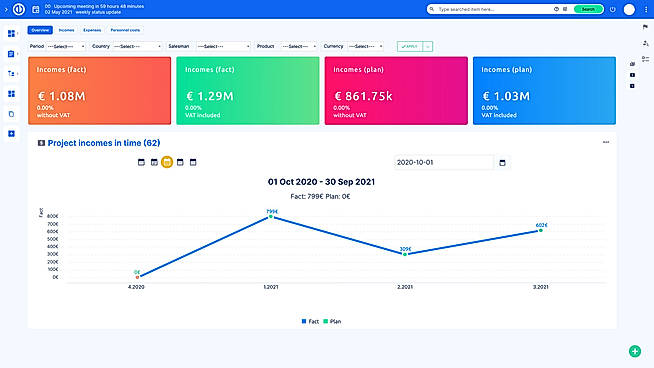Select the fifth calendar period icon
The width and height of the screenshot is (654, 368).
(x=193, y=162)
